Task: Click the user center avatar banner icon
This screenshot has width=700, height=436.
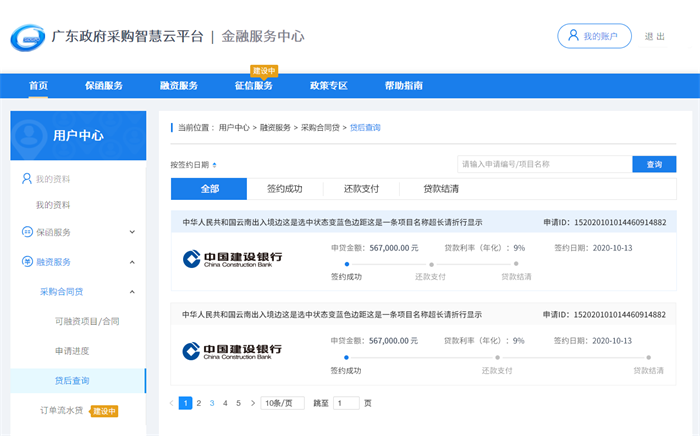Action: point(29,136)
